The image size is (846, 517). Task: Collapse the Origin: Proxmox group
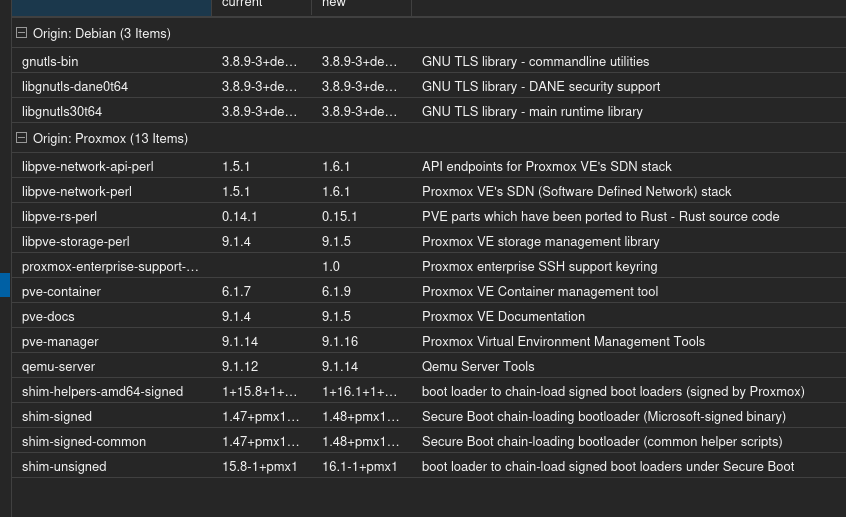click(x=22, y=138)
